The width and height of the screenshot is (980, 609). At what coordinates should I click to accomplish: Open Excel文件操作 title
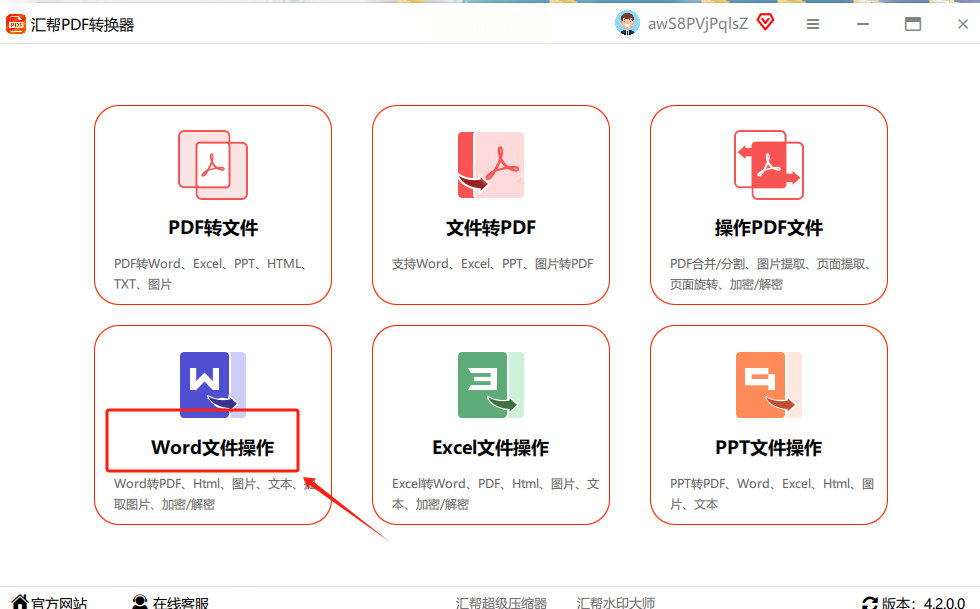(491, 448)
